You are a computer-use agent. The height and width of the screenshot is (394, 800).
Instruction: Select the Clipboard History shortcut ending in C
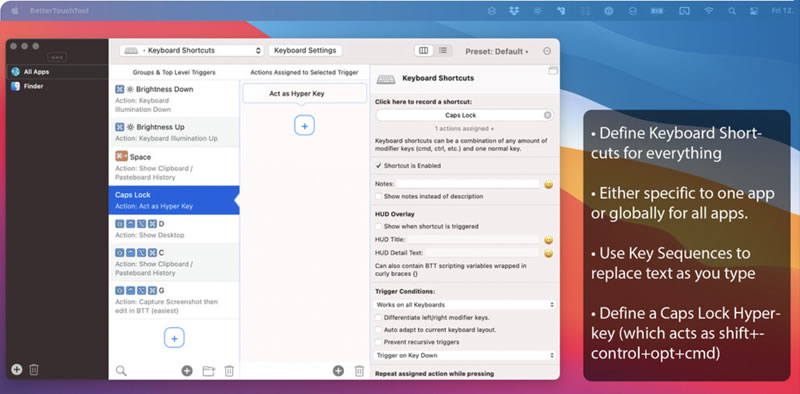pos(174,262)
